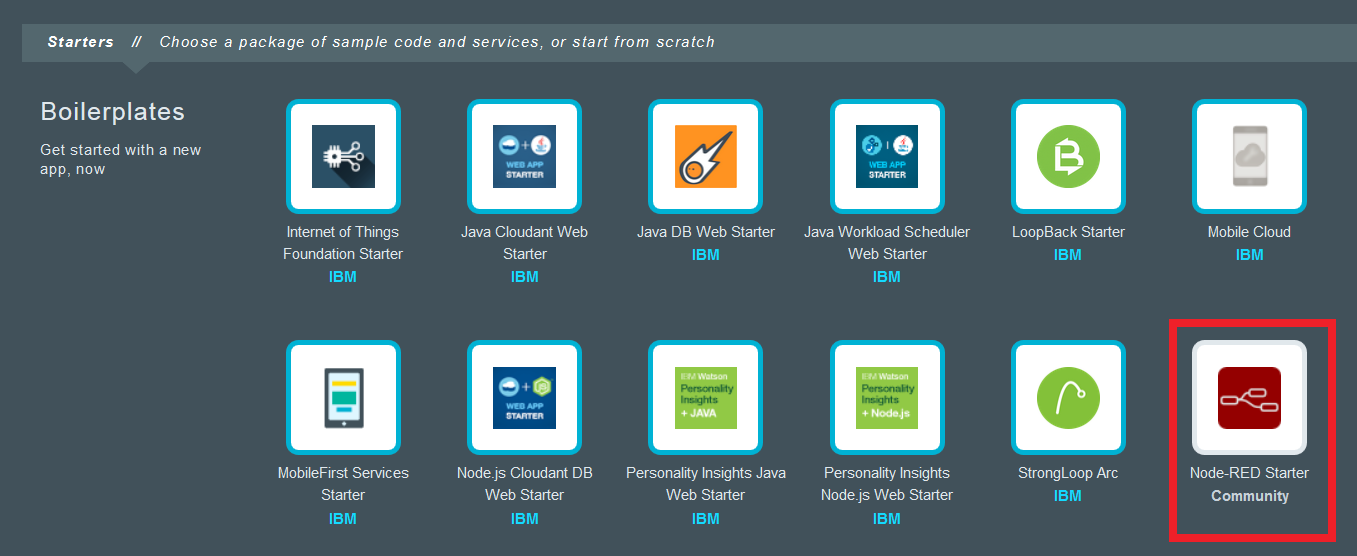The image size is (1357, 556).
Task: Click the "Java DB Web Starter" label
Action: pos(706,232)
